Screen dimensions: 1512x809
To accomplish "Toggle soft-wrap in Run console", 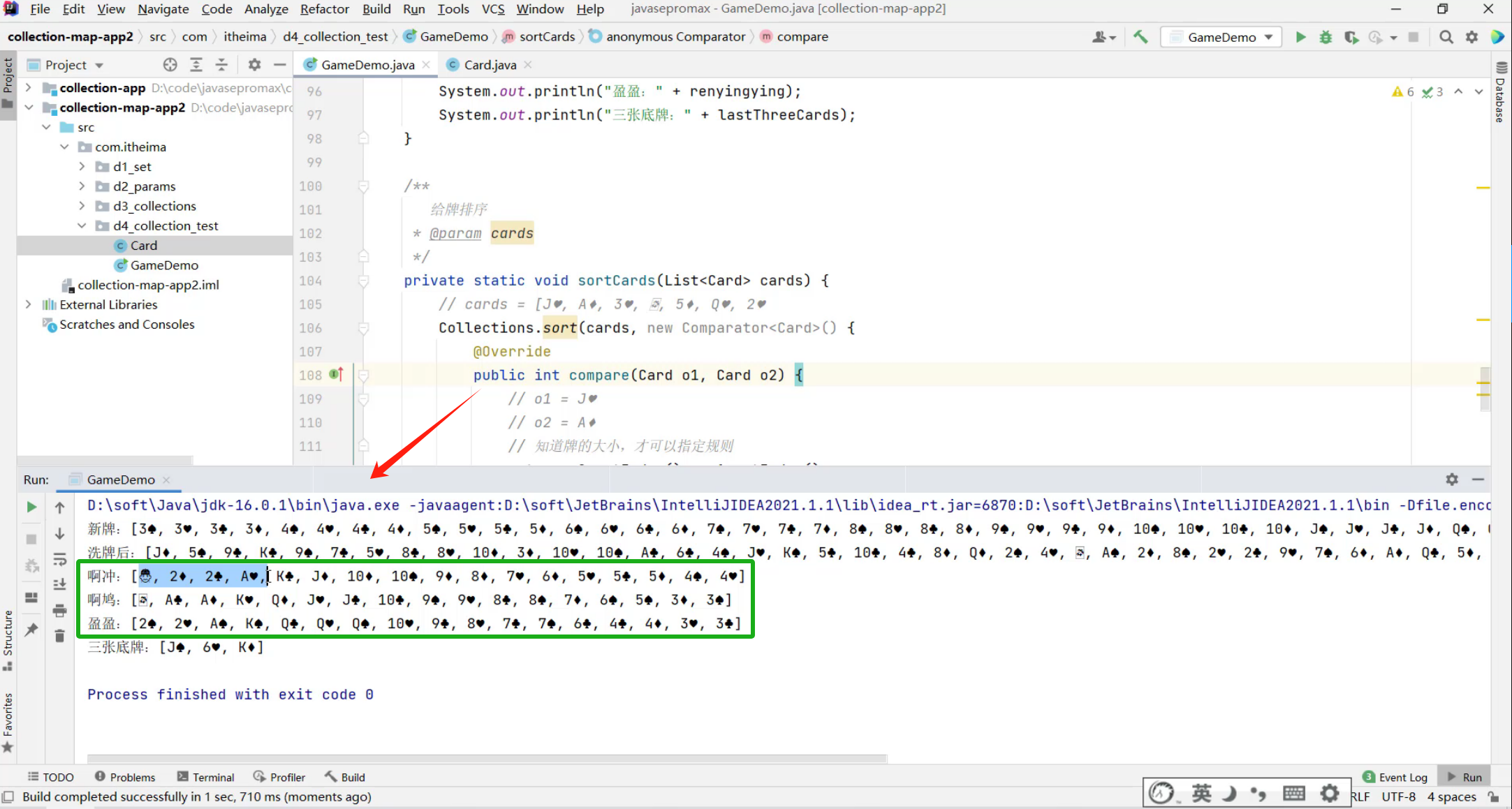I will [x=60, y=559].
